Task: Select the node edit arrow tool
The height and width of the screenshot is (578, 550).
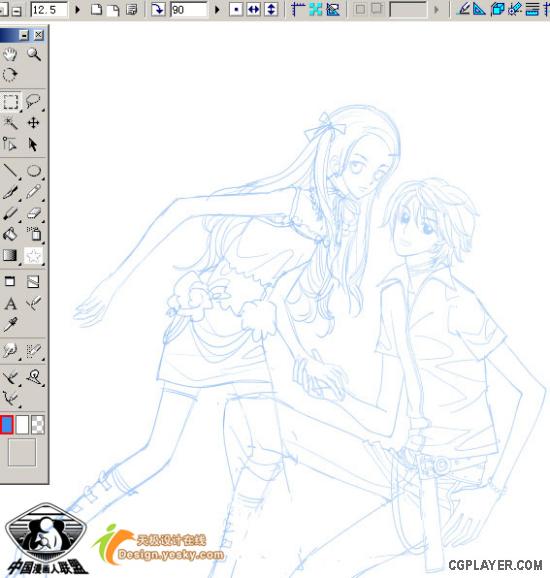Action: [x=10, y=144]
